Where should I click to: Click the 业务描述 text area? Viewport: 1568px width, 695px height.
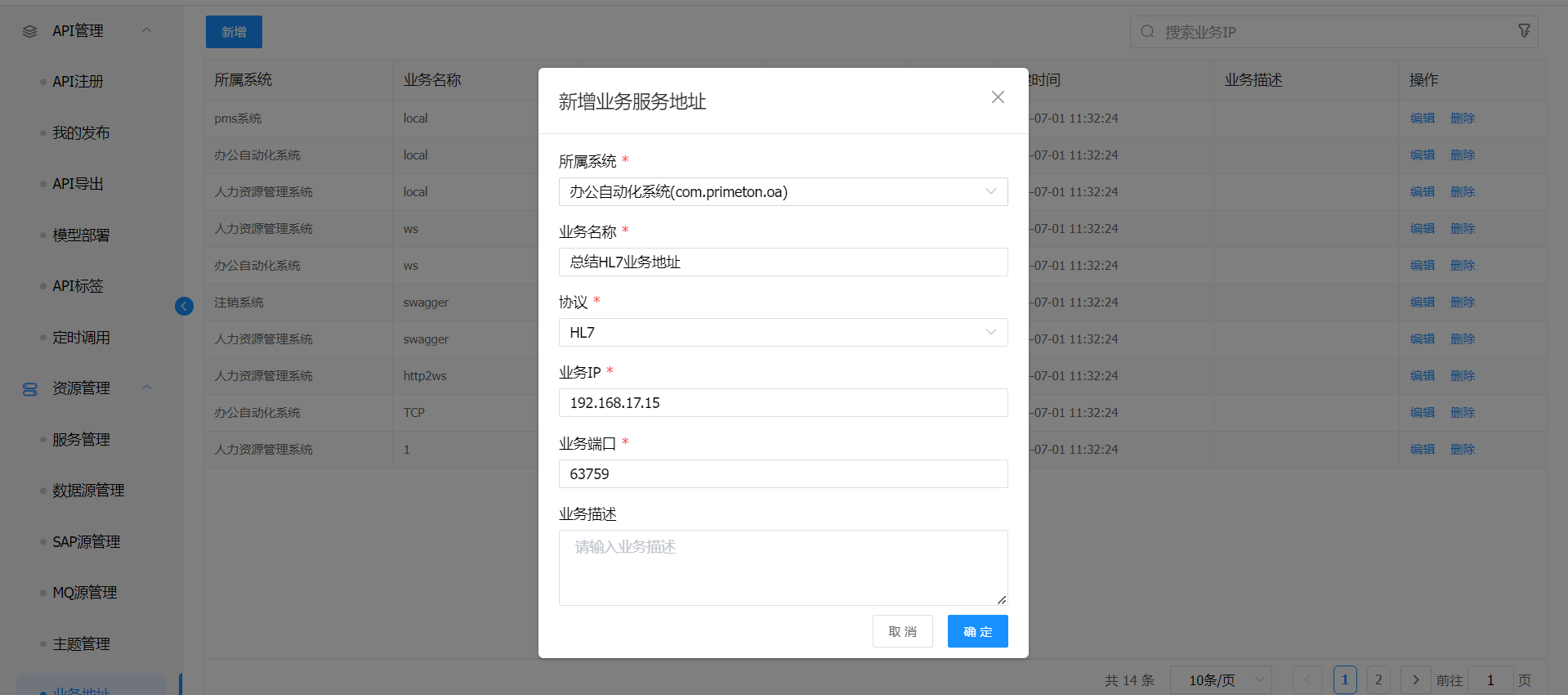pyautogui.click(x=783, y=567)
